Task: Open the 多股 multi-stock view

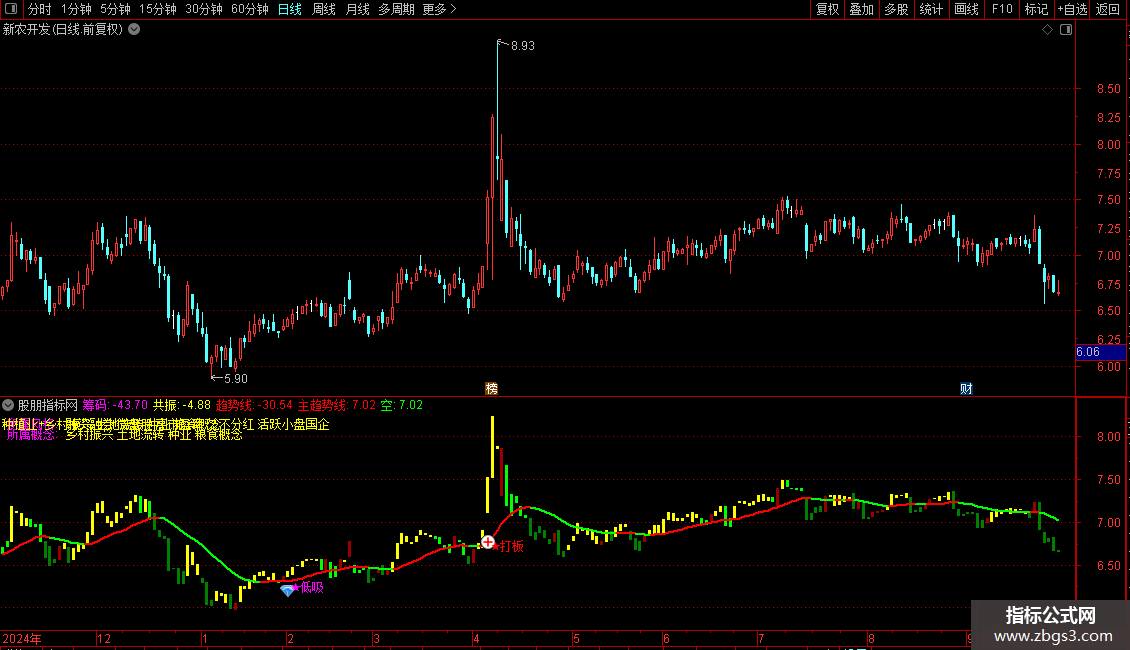Action: pyautogui.click(x=896, y=9)
